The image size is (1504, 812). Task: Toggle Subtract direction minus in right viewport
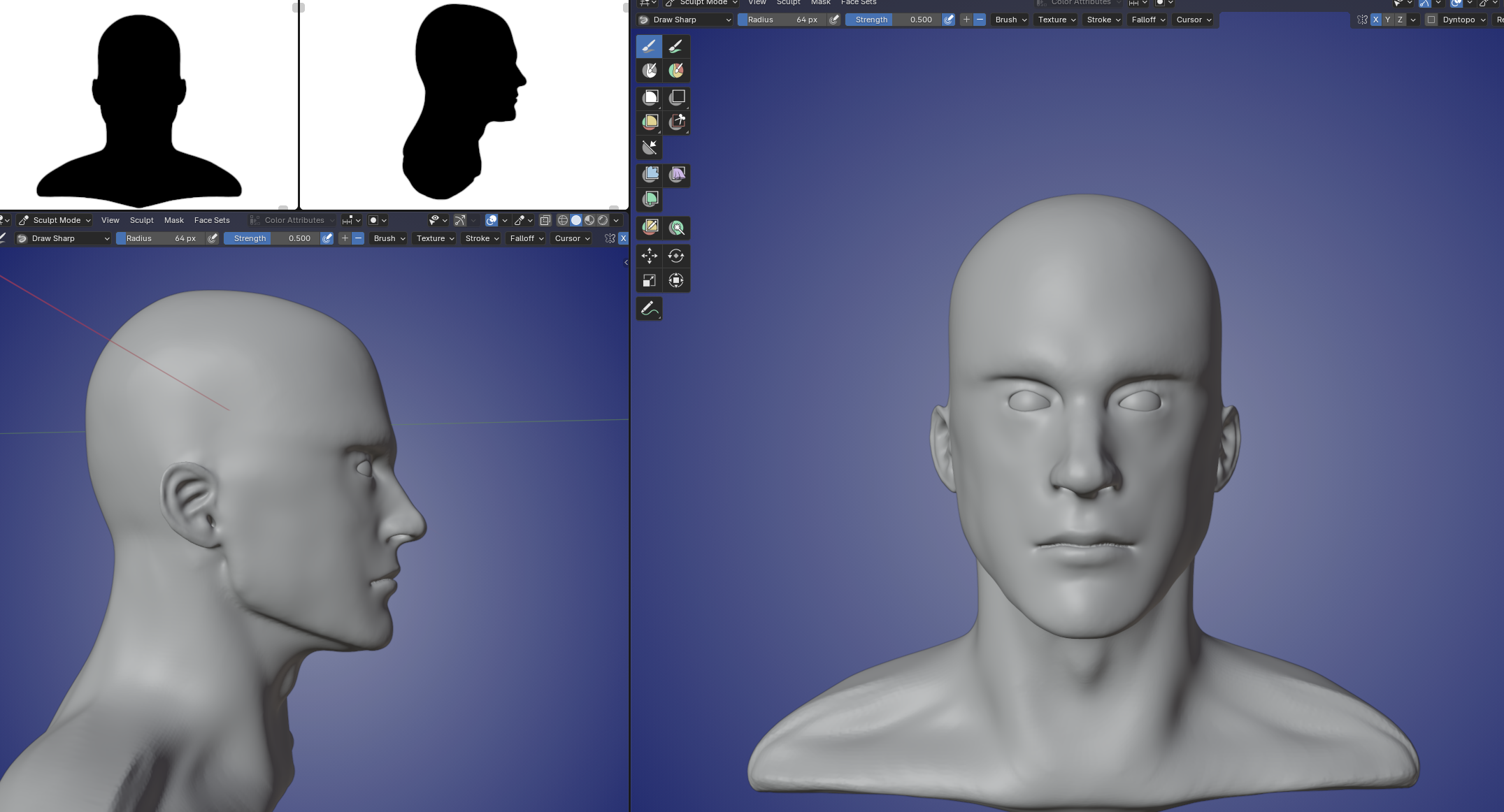980,20
